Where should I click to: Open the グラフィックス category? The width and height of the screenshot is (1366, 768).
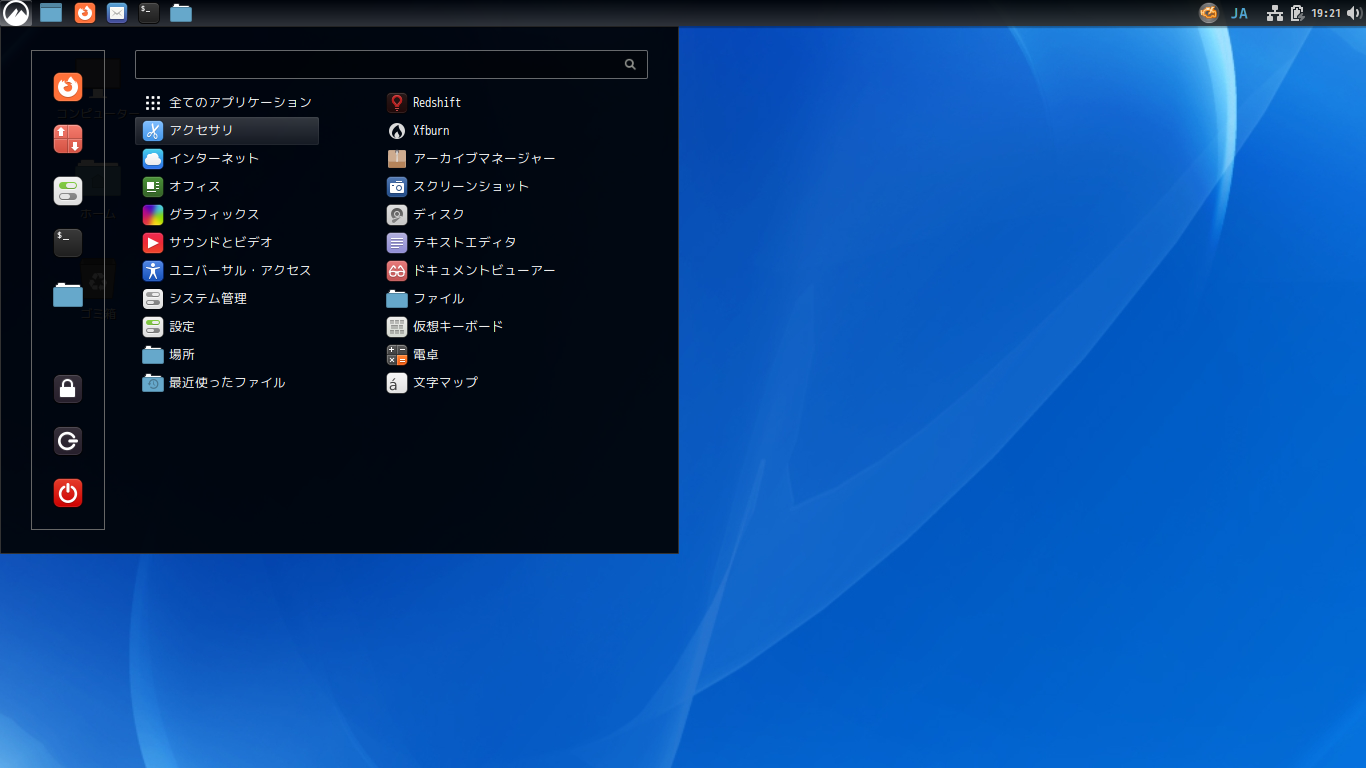pyautogui.click(x=213, y=214)
